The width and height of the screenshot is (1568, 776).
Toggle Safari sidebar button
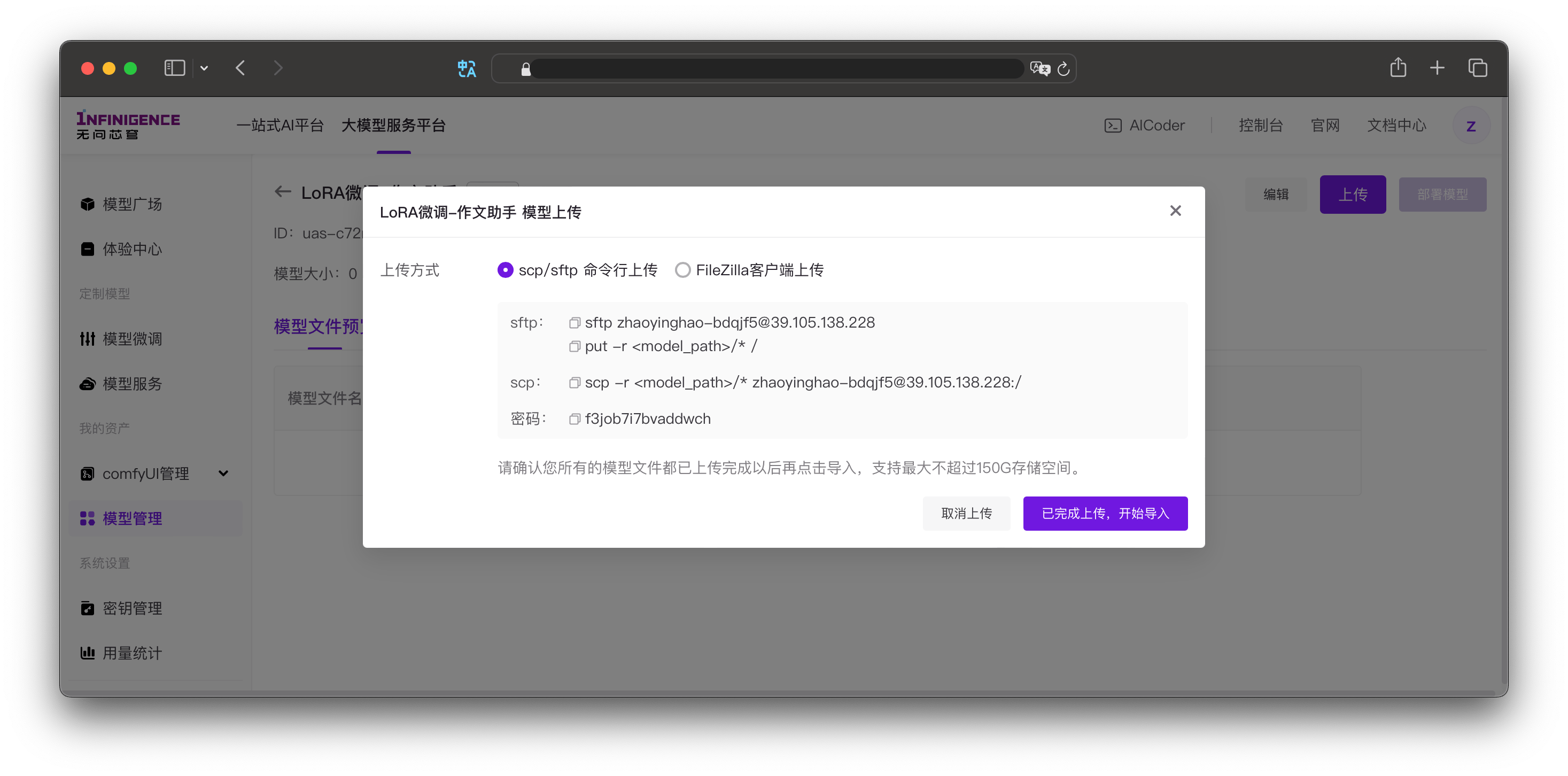pyautogui.click(x=174, y=67)
